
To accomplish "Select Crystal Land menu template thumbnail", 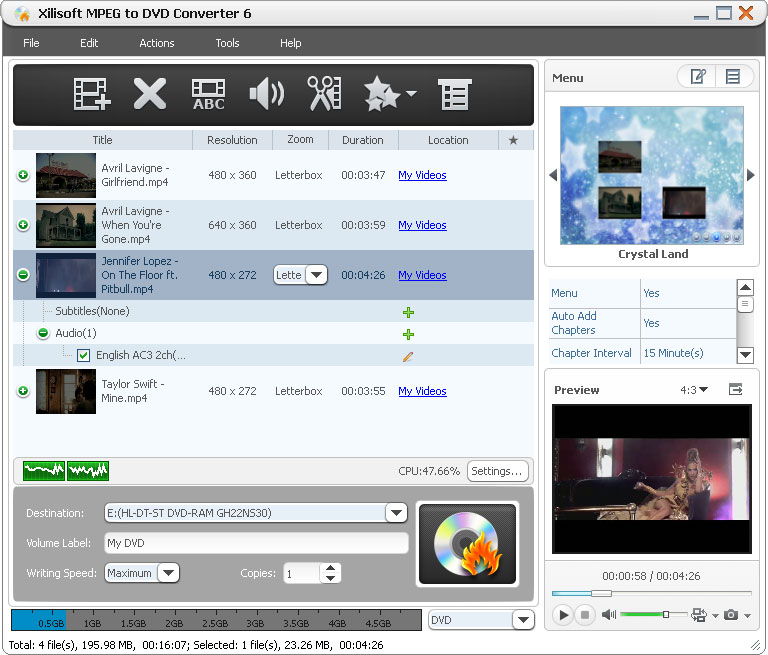I will pyautogui.click(x=651, y=175).
